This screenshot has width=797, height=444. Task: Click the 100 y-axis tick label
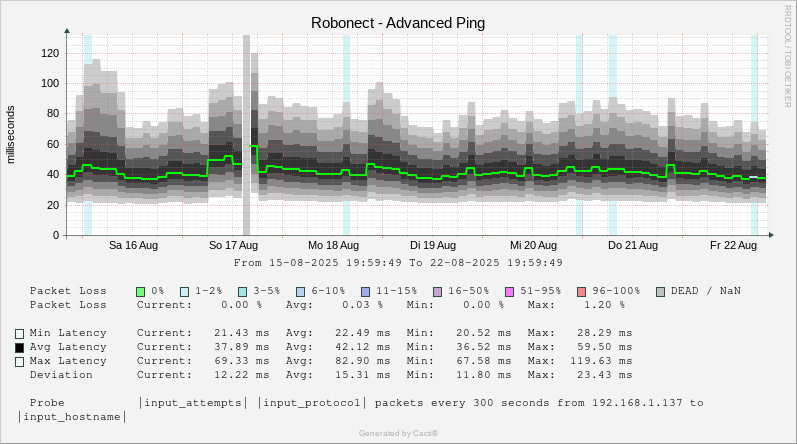point(50,83)
